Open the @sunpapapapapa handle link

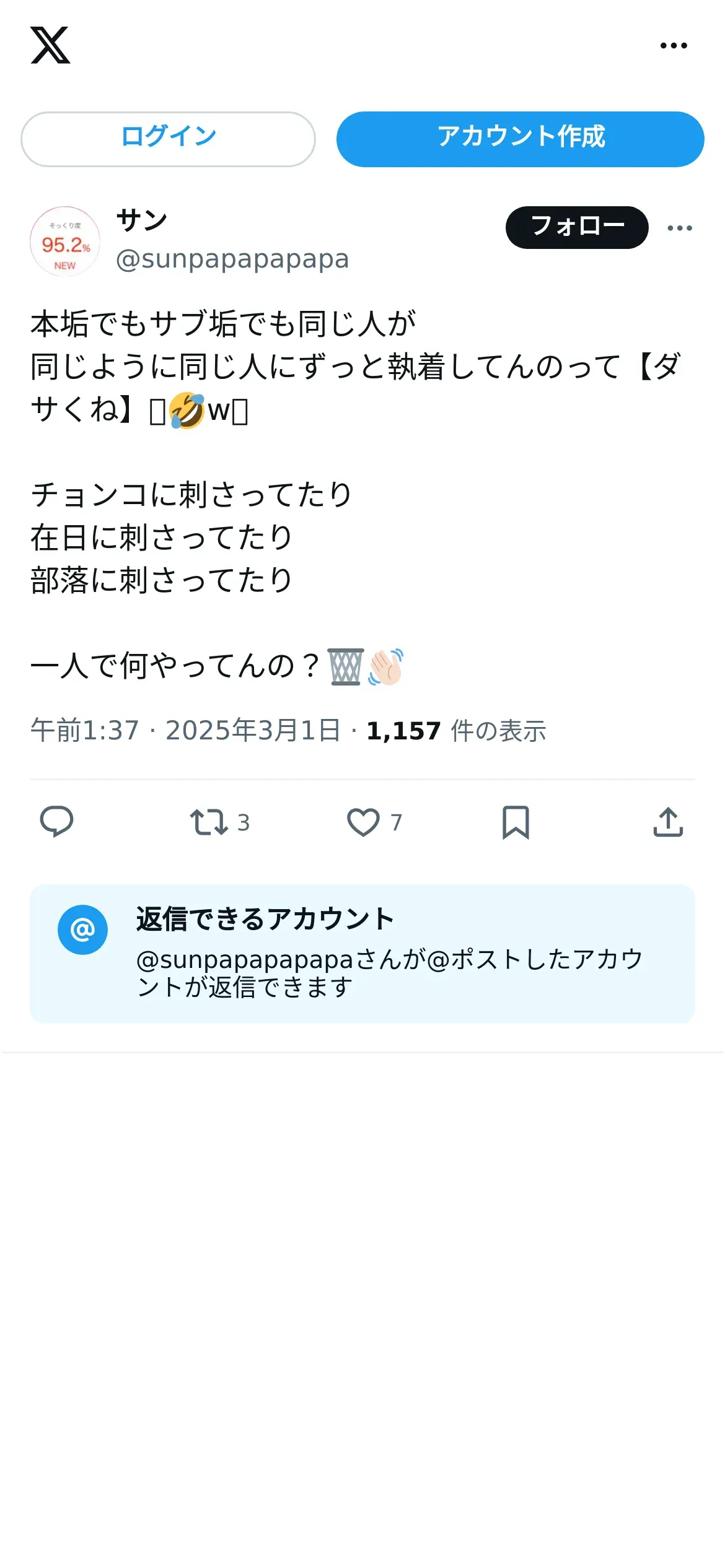232,259
